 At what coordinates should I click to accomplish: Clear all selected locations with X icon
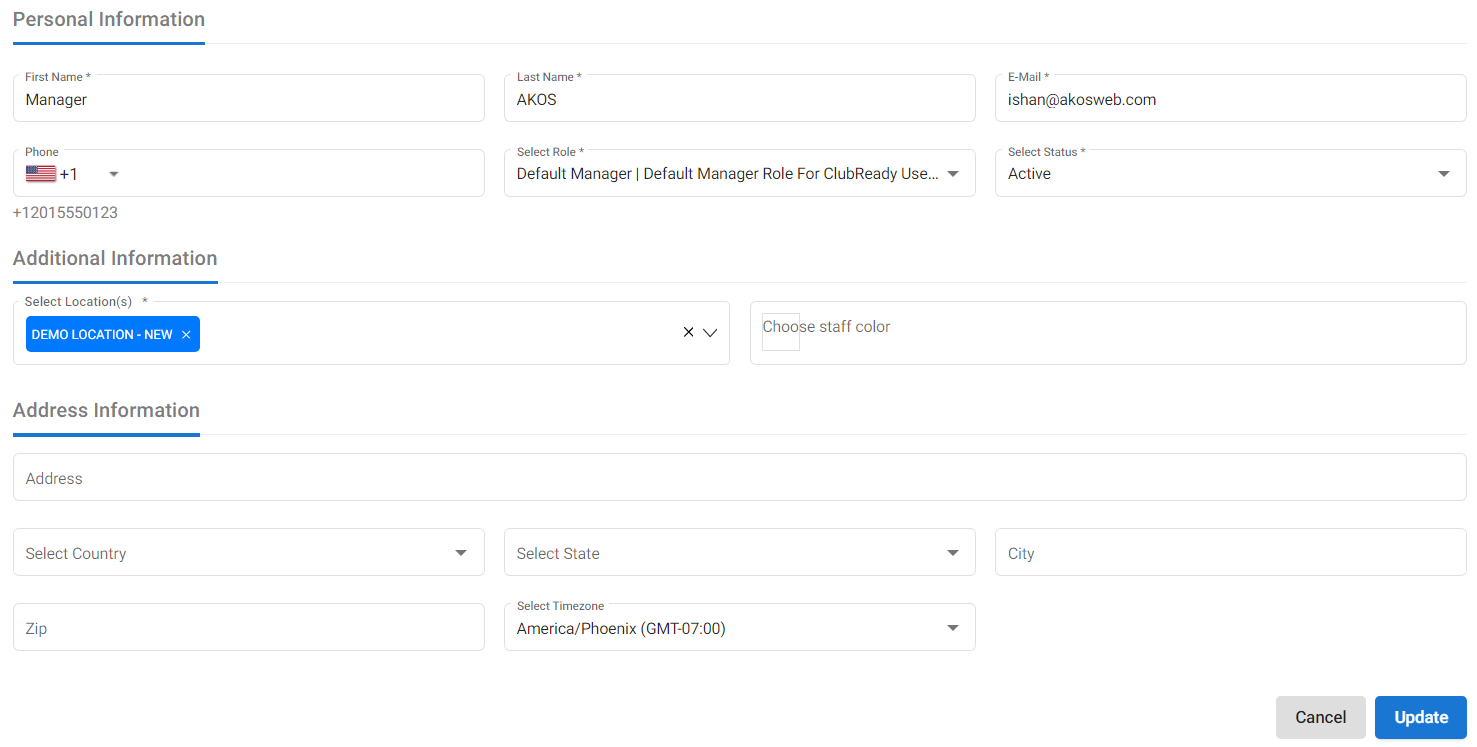coord(688,333)
